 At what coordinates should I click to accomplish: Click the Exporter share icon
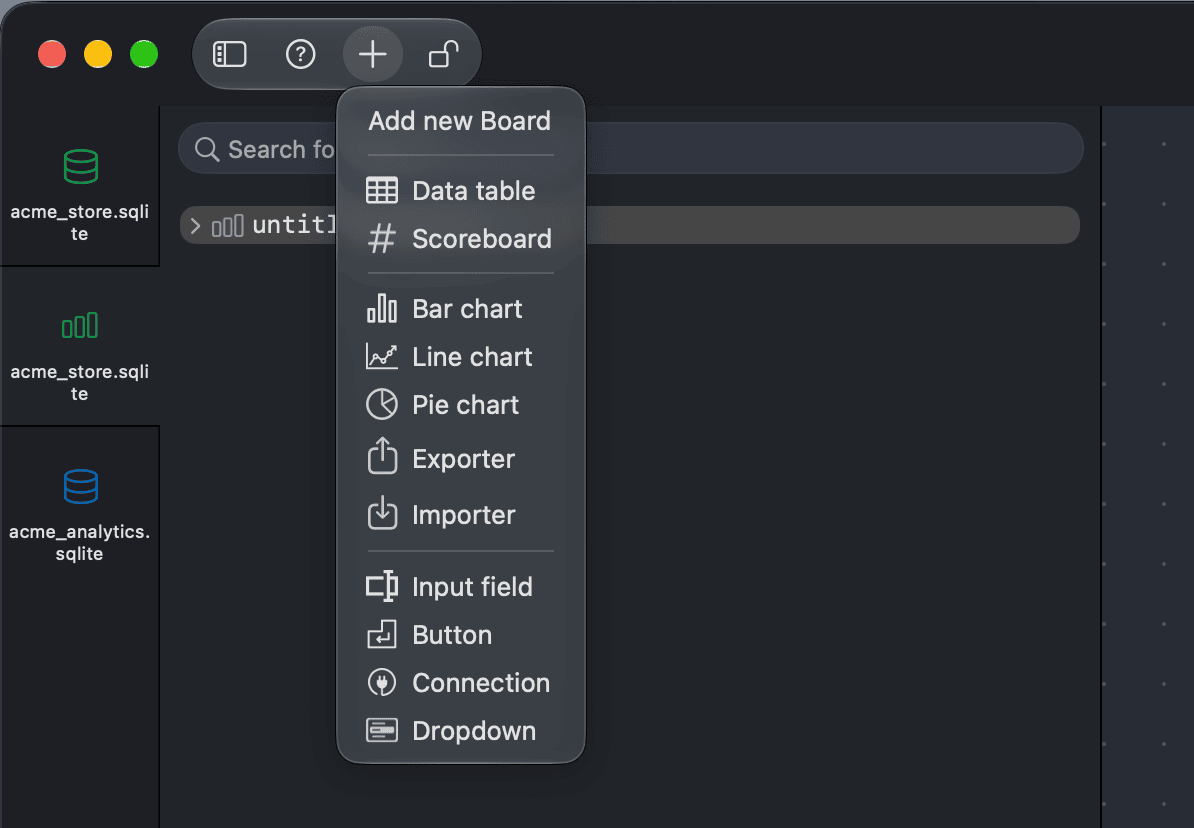382,456
